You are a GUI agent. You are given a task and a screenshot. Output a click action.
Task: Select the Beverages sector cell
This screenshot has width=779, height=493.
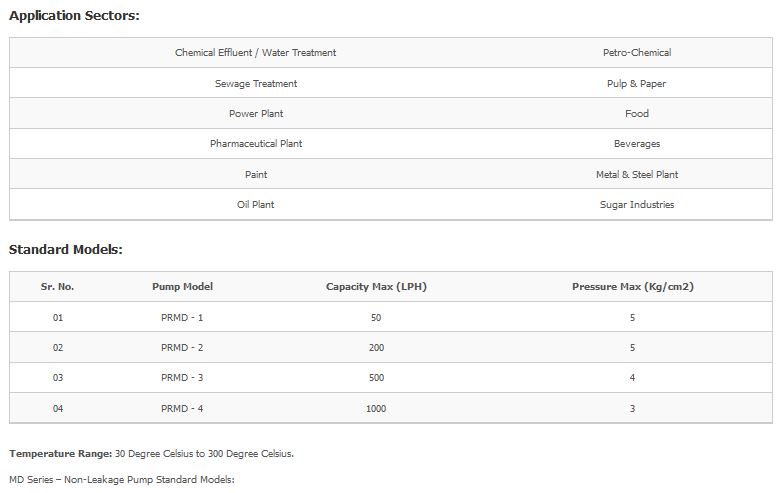[636, 144]
